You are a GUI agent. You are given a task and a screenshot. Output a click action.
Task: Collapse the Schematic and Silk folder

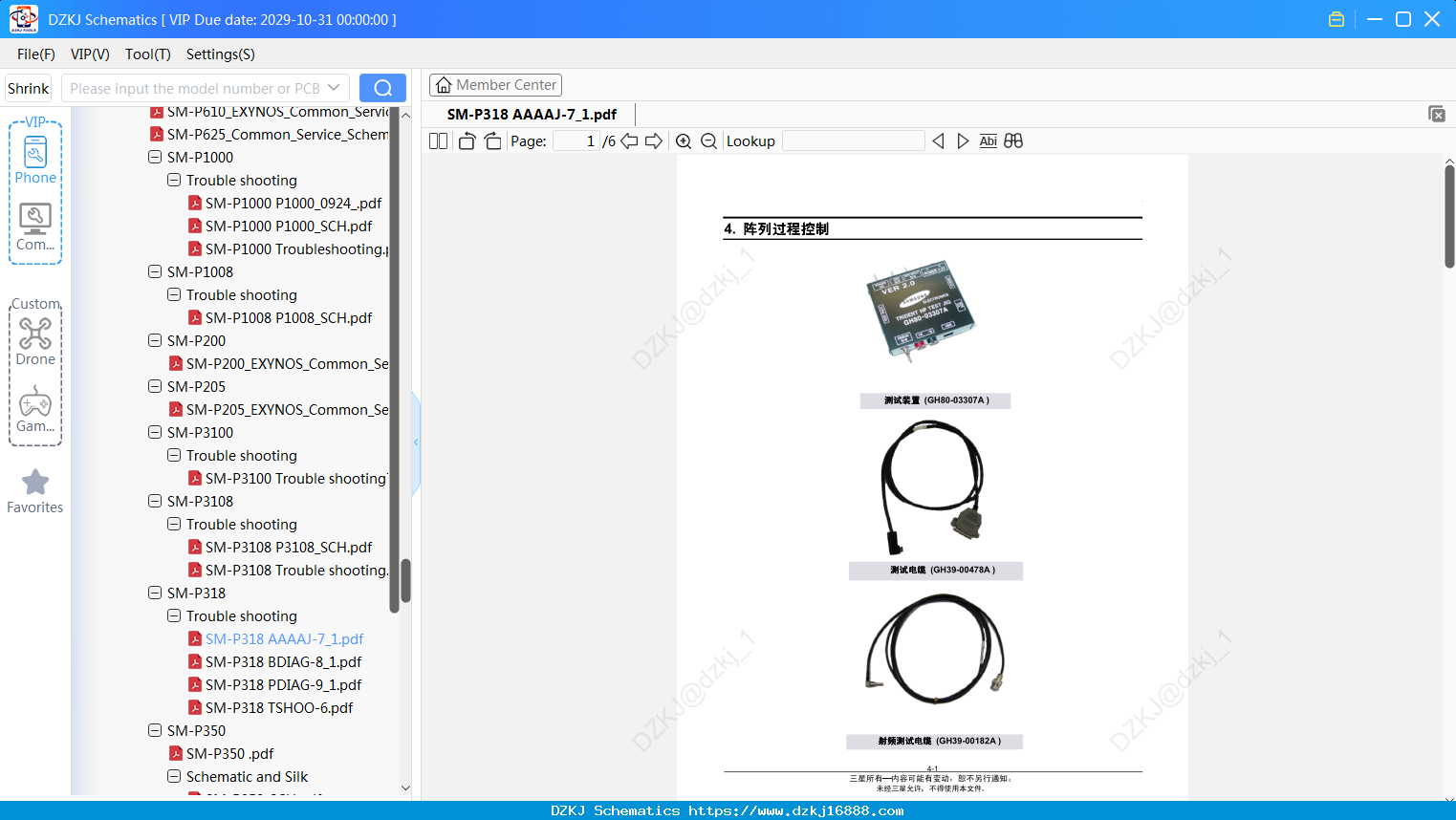(174, 776)
